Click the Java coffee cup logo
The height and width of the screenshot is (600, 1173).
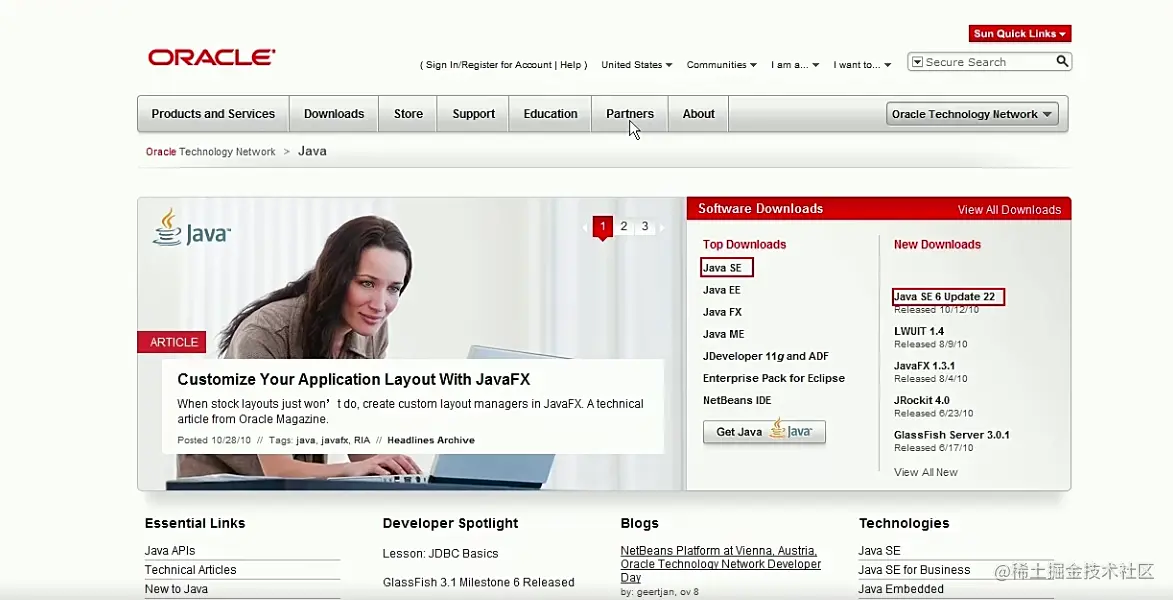tap(192, 227)
